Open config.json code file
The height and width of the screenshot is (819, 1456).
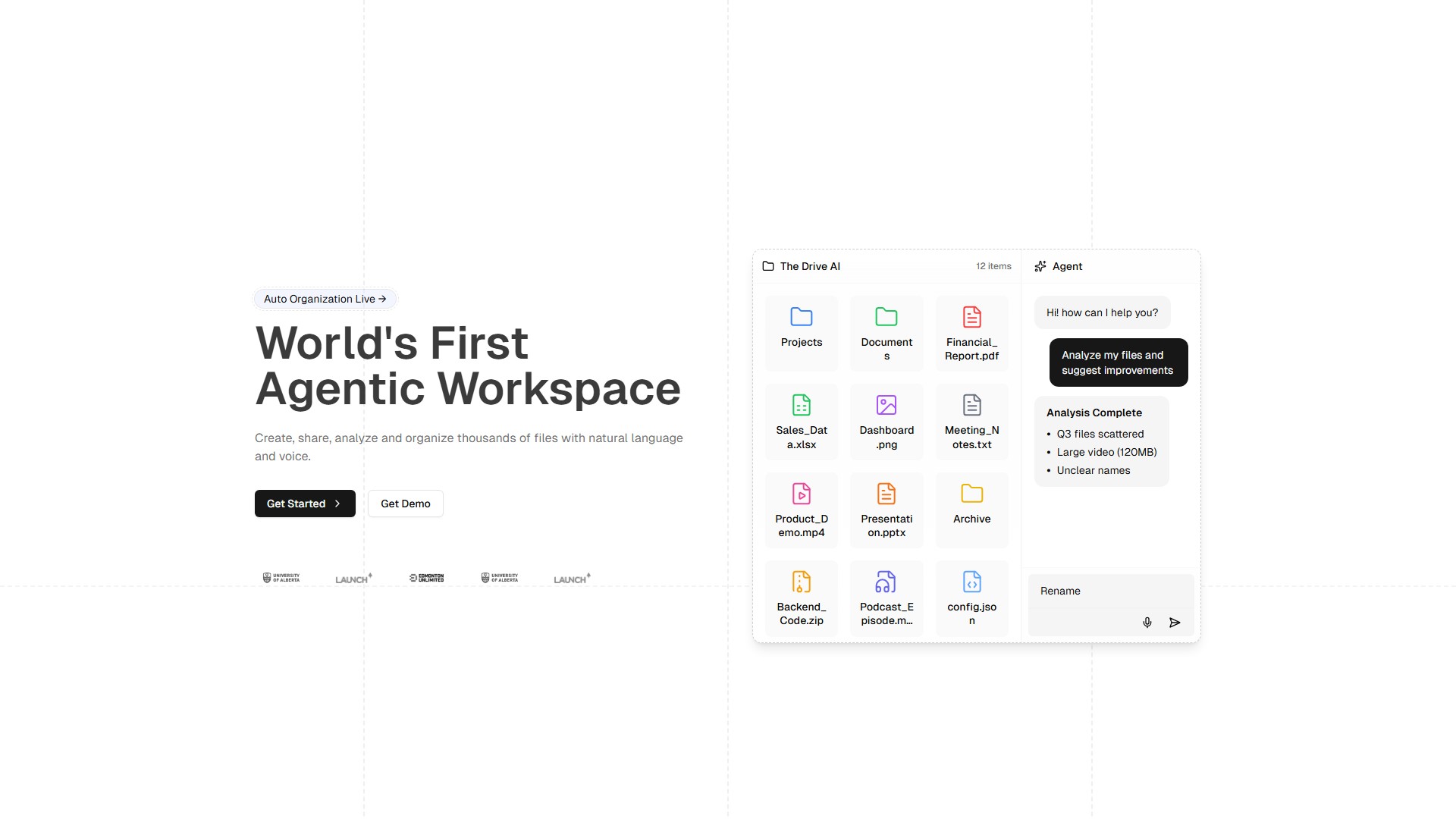pos(971,582)
